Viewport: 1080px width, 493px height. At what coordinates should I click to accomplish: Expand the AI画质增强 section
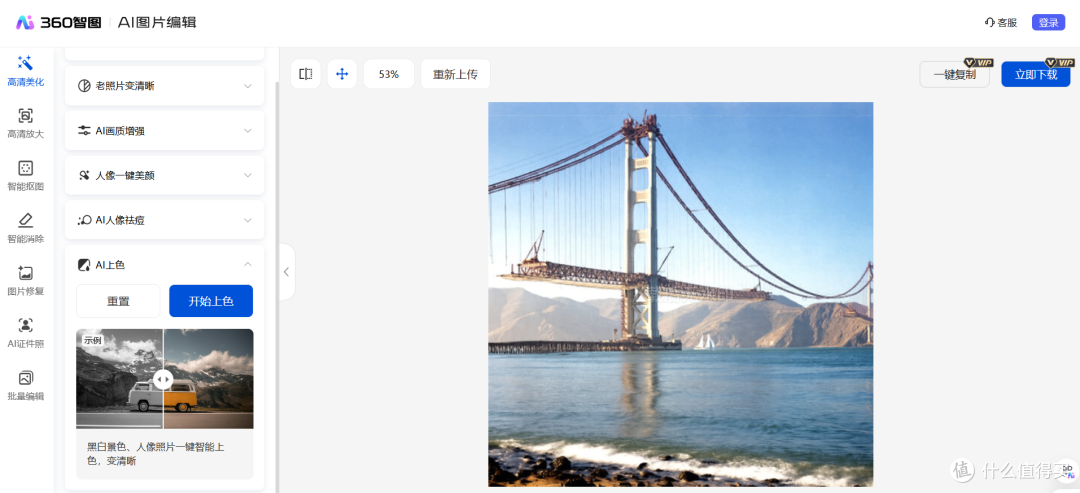(248, 131)
